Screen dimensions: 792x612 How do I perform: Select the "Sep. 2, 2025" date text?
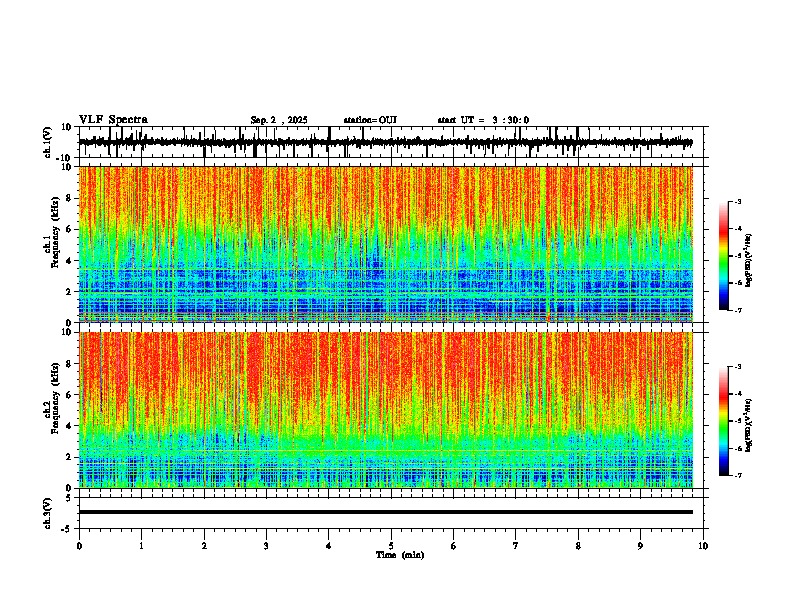[279, 120]
